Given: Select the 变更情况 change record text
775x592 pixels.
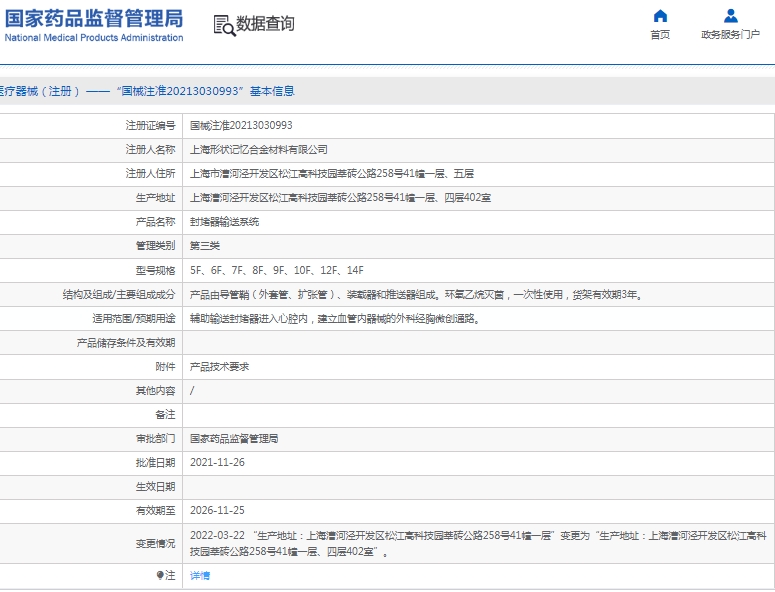Looking at the screenshot, I should click(478, 544).
